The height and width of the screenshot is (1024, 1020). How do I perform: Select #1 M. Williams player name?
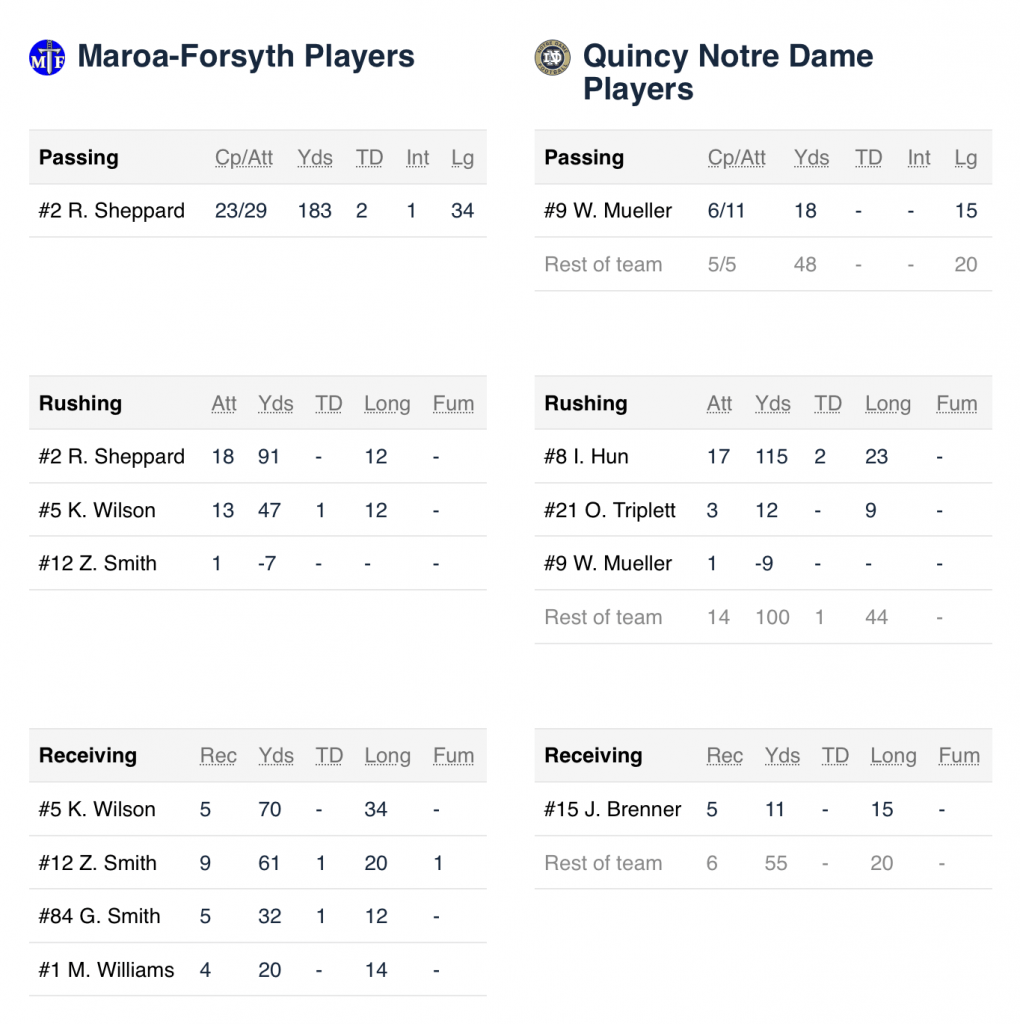pos(106,970)
